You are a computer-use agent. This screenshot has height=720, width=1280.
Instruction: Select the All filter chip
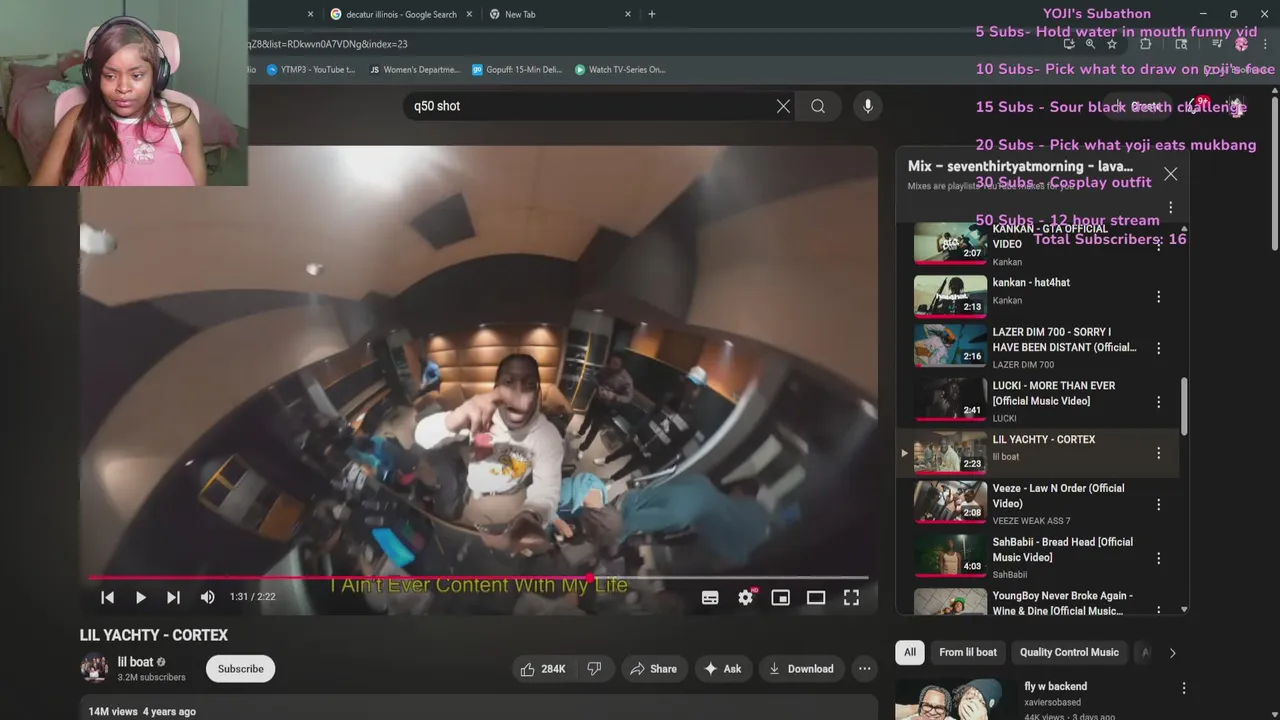tap(910, 652)
